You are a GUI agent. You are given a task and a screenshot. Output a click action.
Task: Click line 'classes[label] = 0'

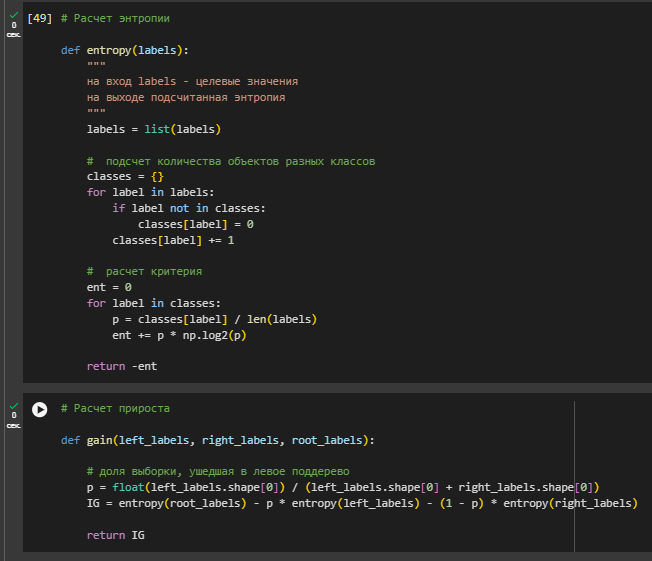point(196,225)
